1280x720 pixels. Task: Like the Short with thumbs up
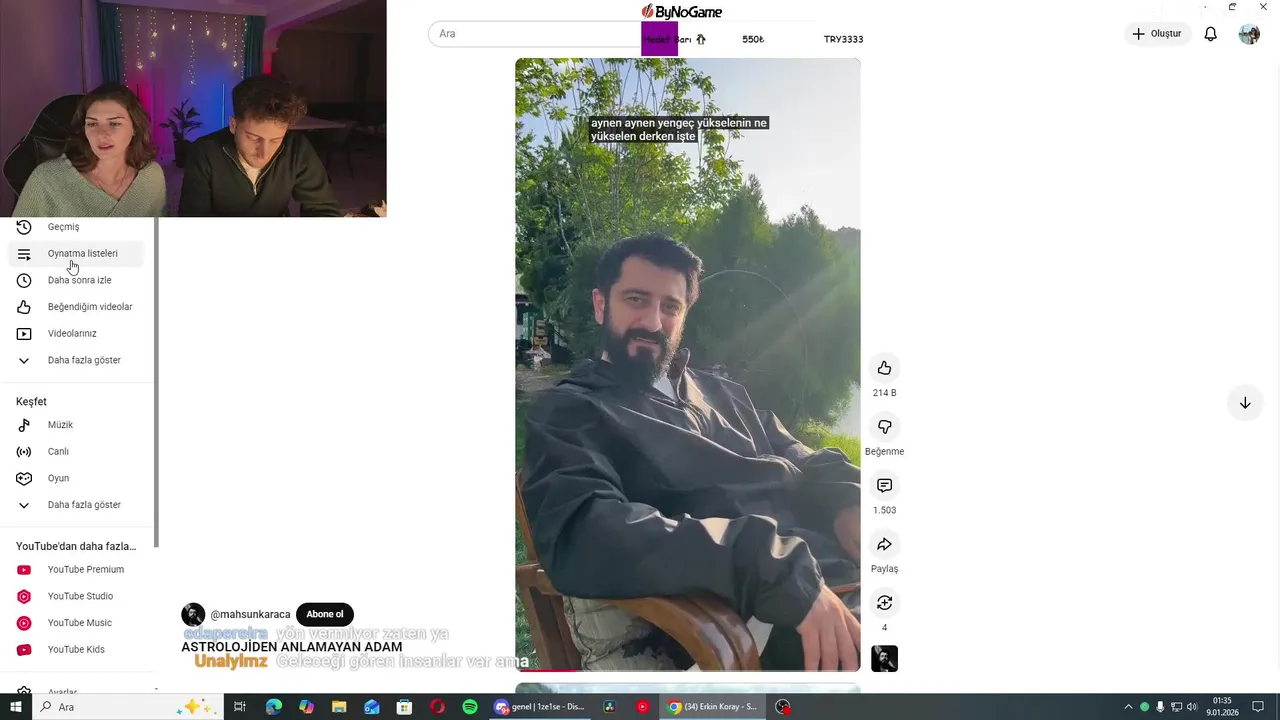coord(884,368)
